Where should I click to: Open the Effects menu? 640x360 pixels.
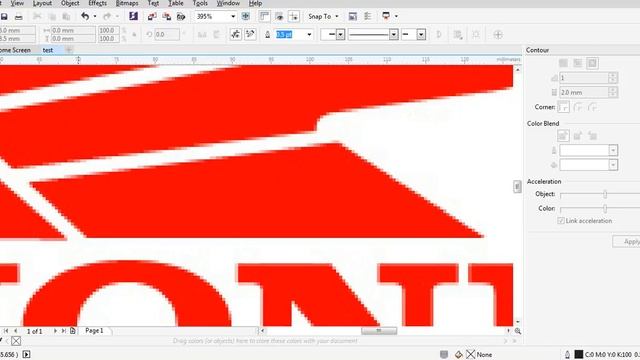[98, 3]
